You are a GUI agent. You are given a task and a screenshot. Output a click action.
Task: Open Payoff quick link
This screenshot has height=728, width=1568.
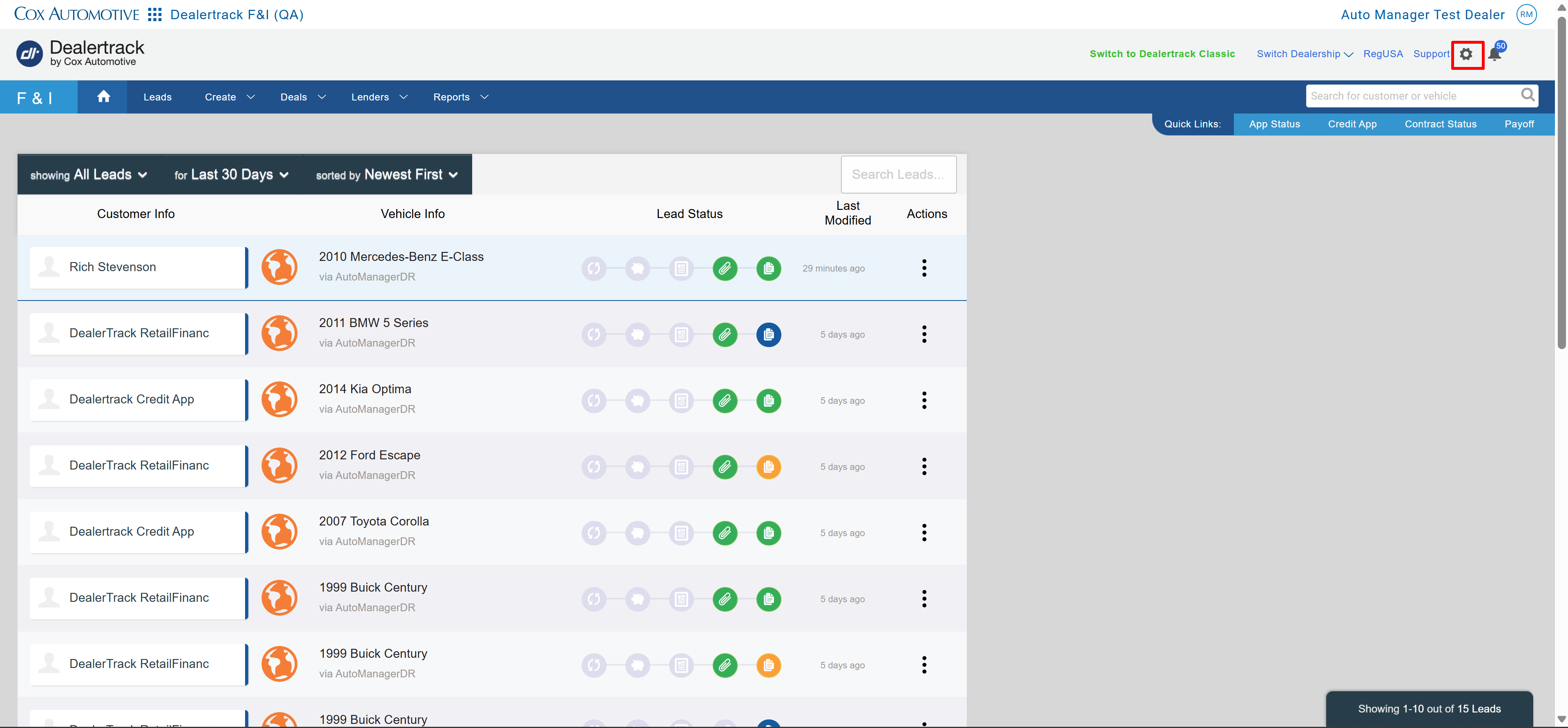coord(1519,124)
